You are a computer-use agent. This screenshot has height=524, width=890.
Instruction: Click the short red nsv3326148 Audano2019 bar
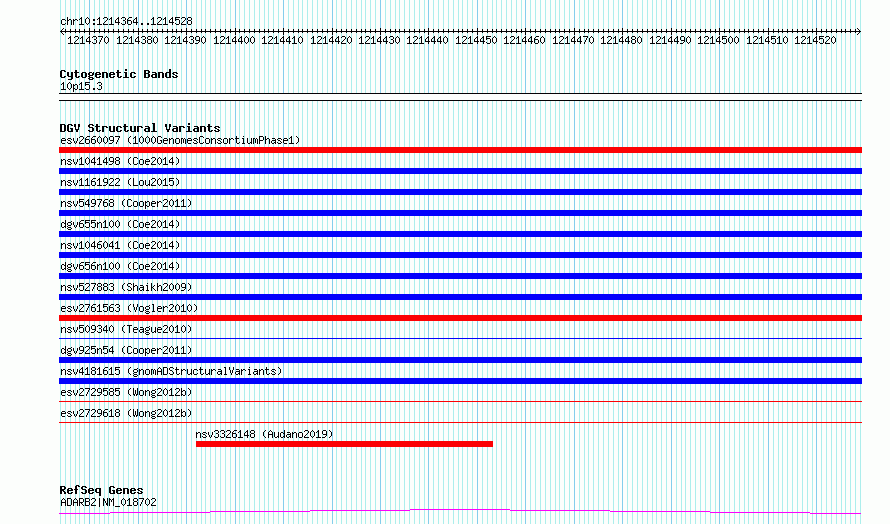point(345,444)
